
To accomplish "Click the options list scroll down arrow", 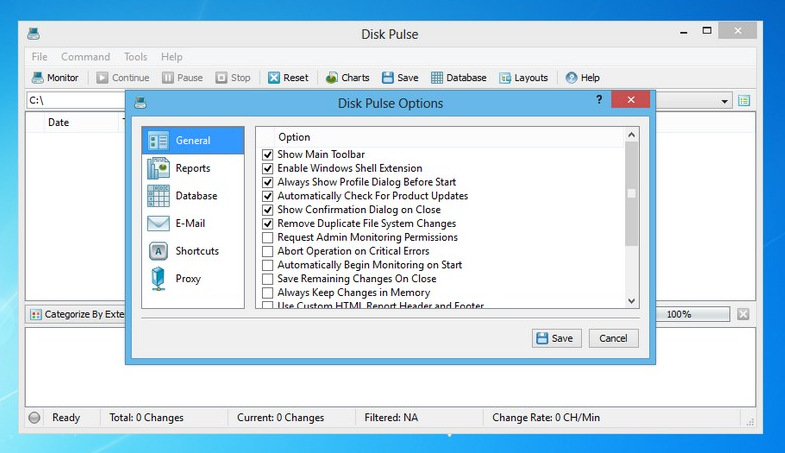I will click(632, 301).
